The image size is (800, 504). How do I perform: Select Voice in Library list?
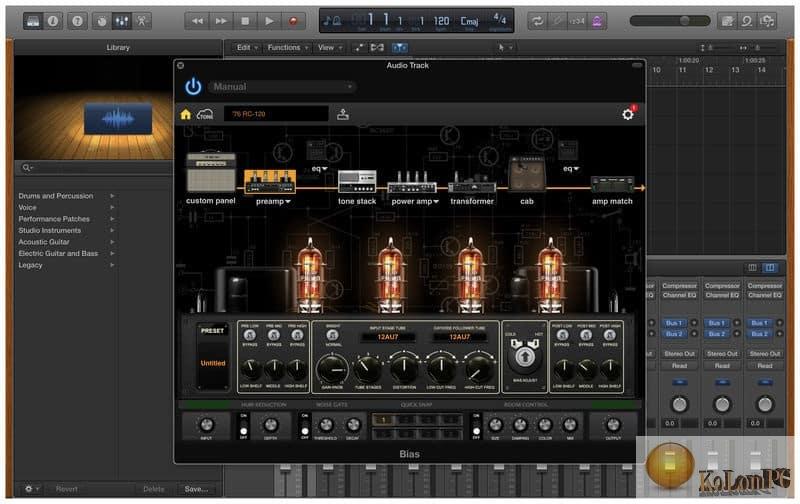point(28,208)
